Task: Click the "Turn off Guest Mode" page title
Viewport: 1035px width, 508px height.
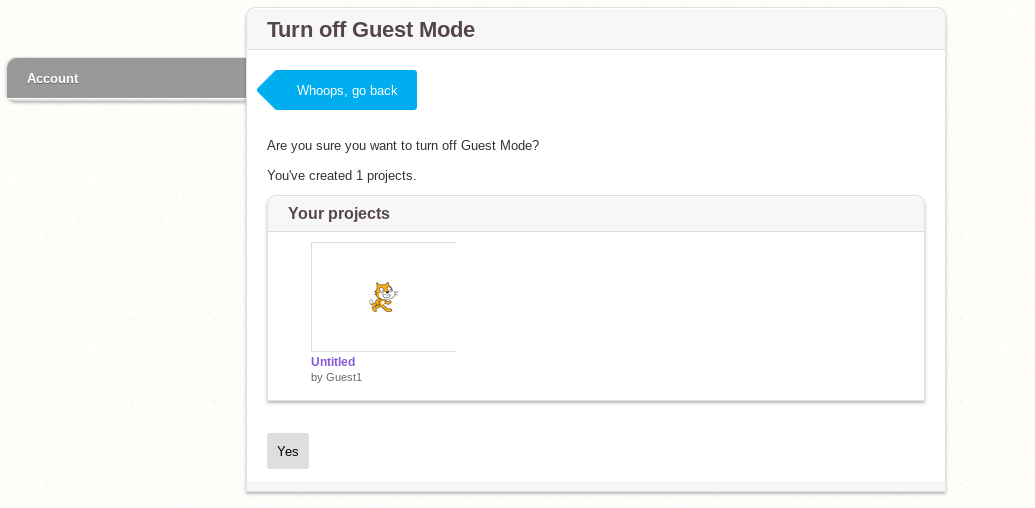Action: (371, 30)
